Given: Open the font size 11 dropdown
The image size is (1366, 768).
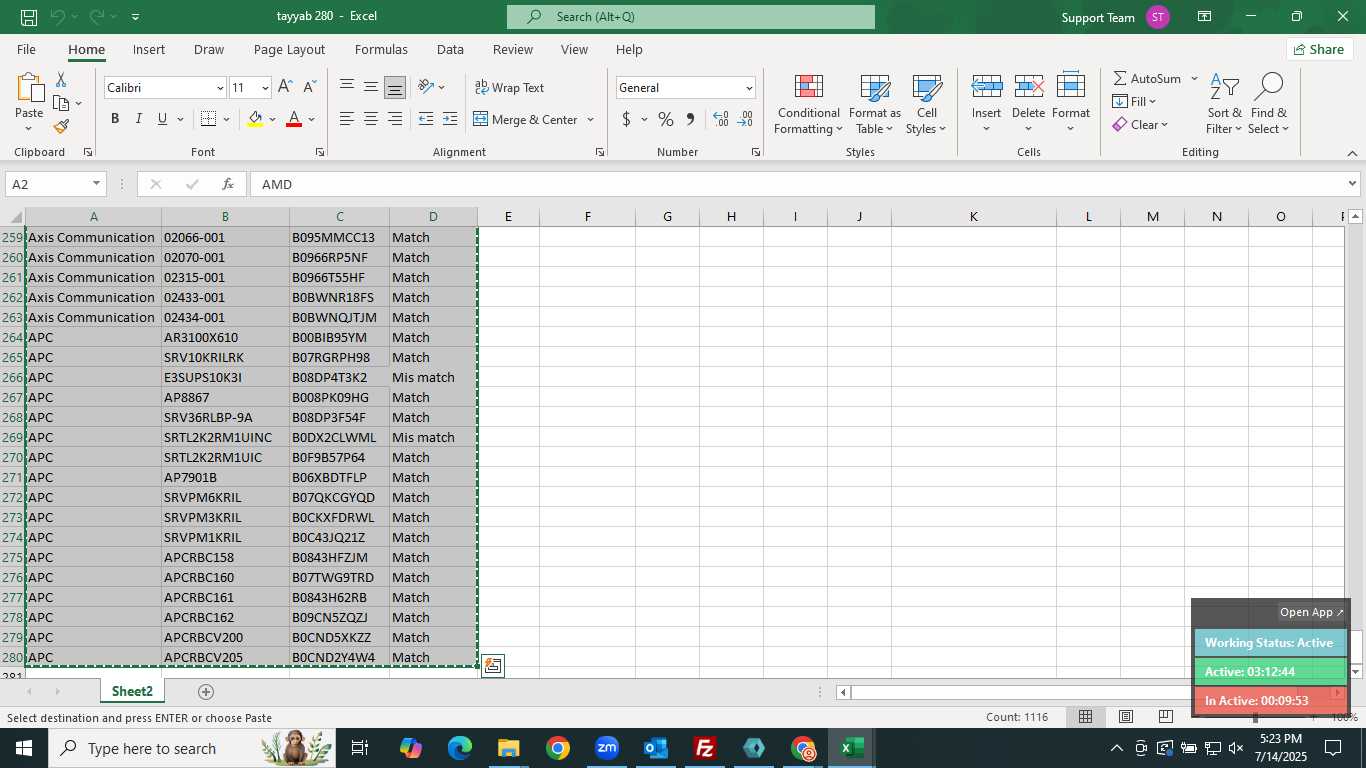Looking at the screenshot, I should pos(265,88).
